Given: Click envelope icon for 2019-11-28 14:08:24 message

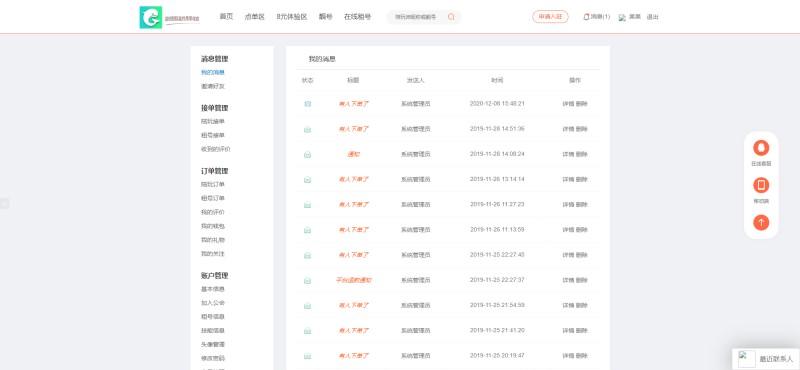Looking at the screenshot, I should pyautogui.click(x=307, y=154).
